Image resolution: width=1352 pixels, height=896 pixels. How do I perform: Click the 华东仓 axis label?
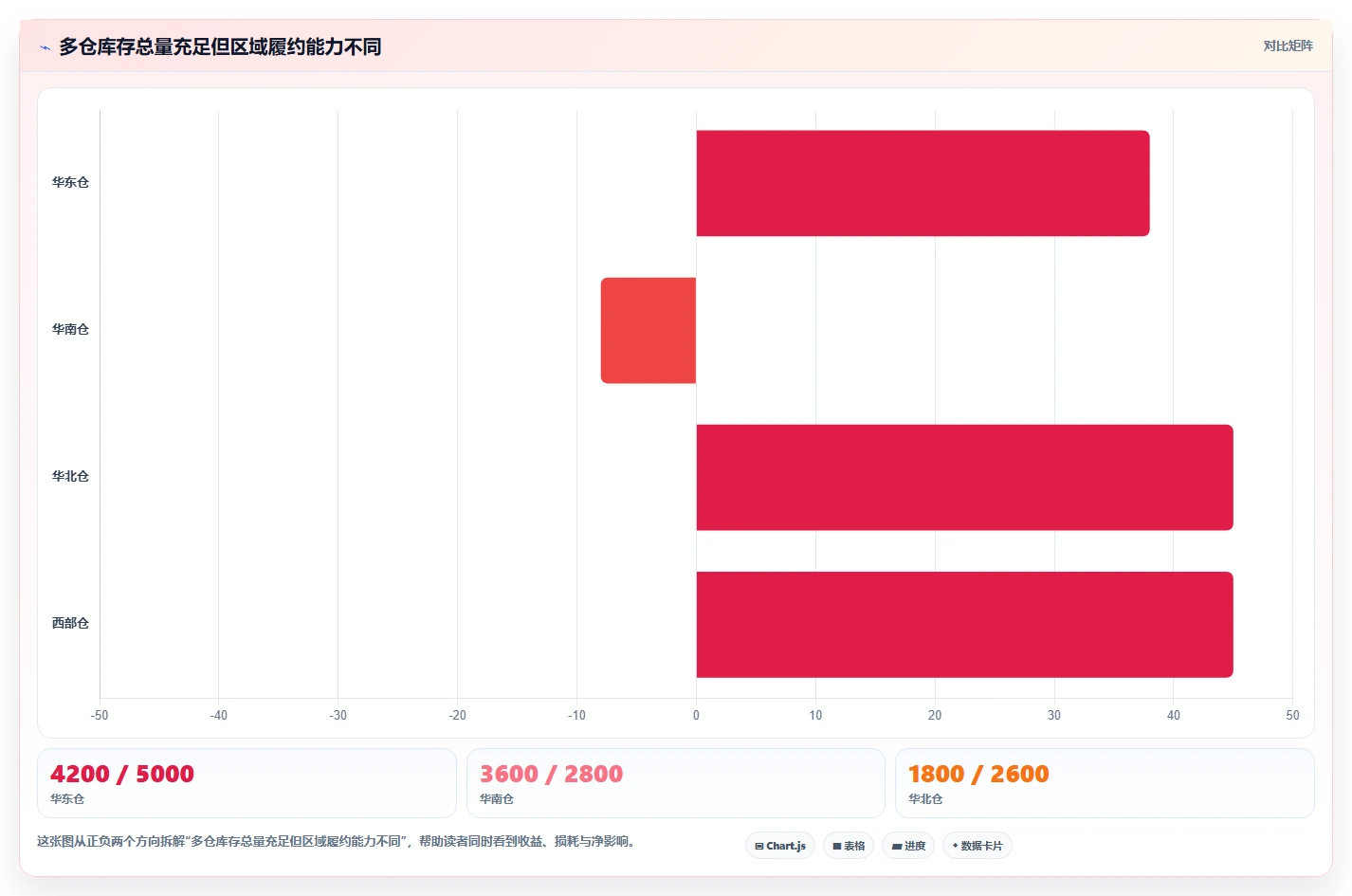pos(70,182)
